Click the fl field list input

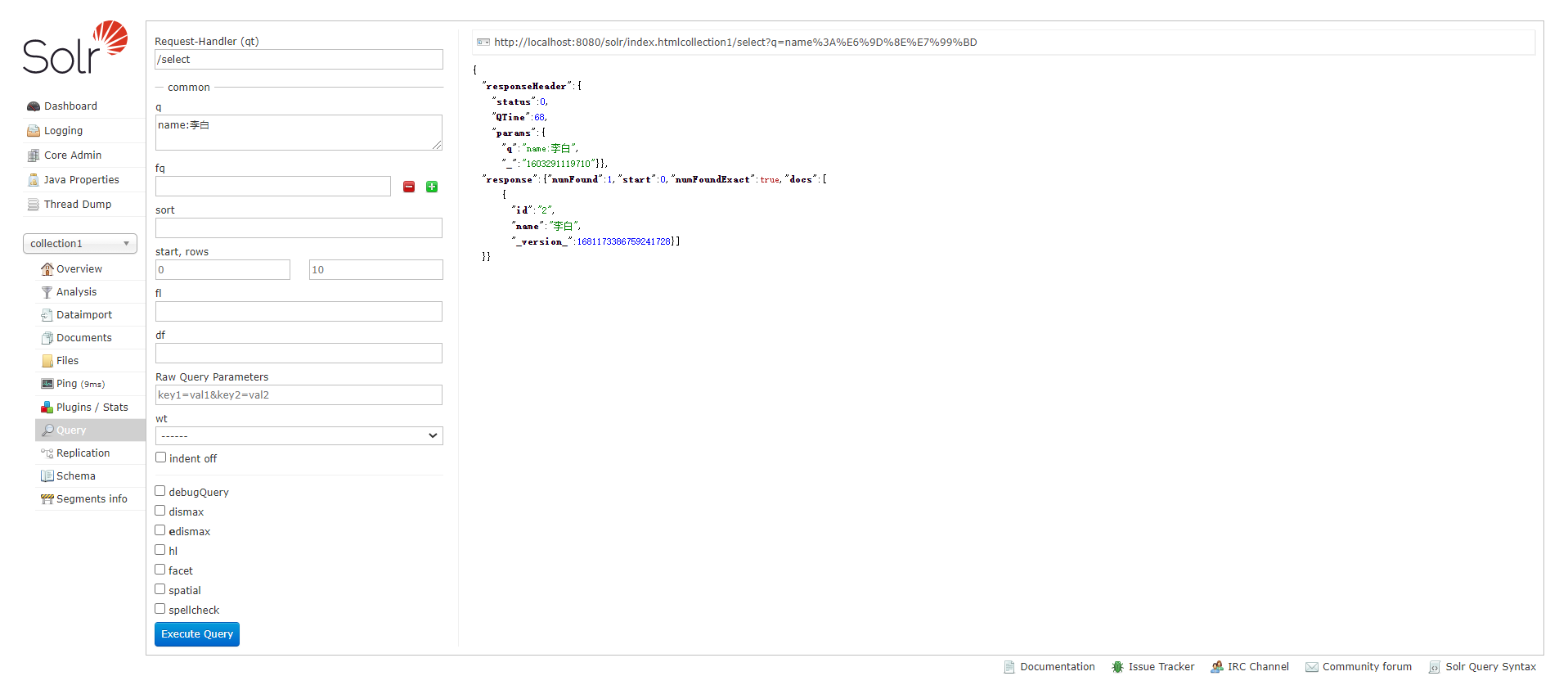tap(299, 312)
